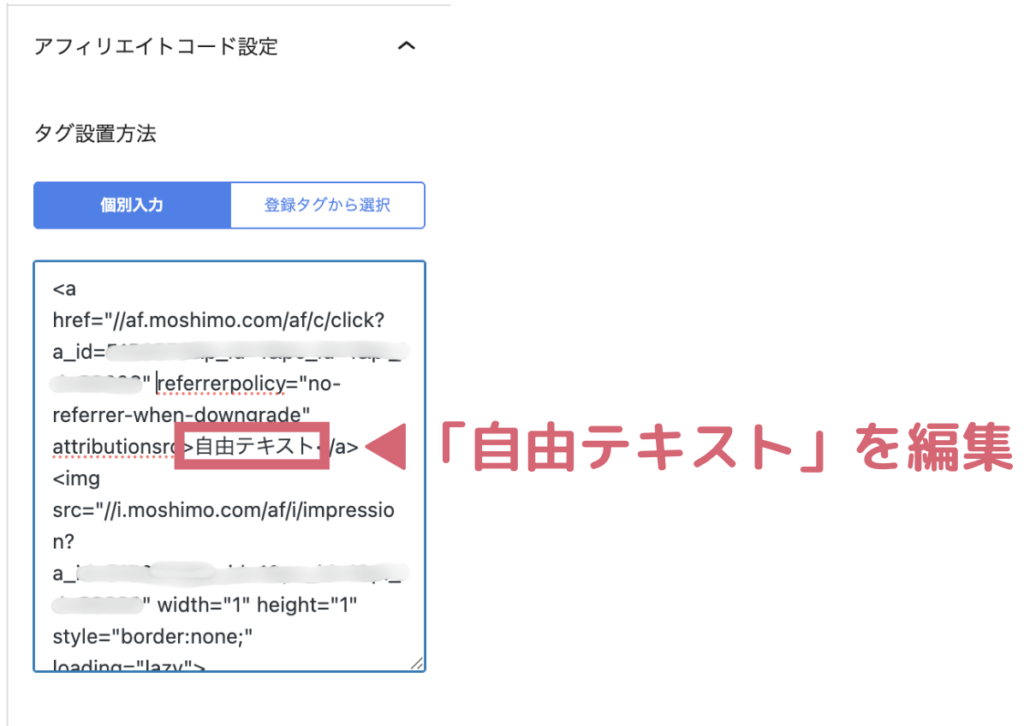Click the loading="lazy" line at the bottom

point(129,664)
